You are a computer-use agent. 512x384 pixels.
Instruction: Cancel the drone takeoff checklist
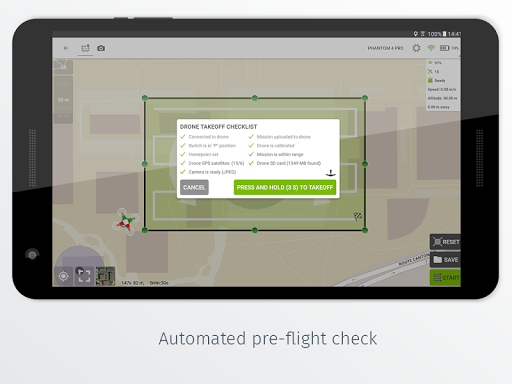coord(194,187)
